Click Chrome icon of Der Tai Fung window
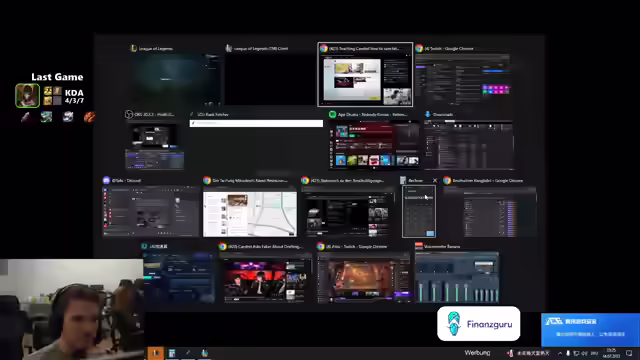 click(207, 180)
